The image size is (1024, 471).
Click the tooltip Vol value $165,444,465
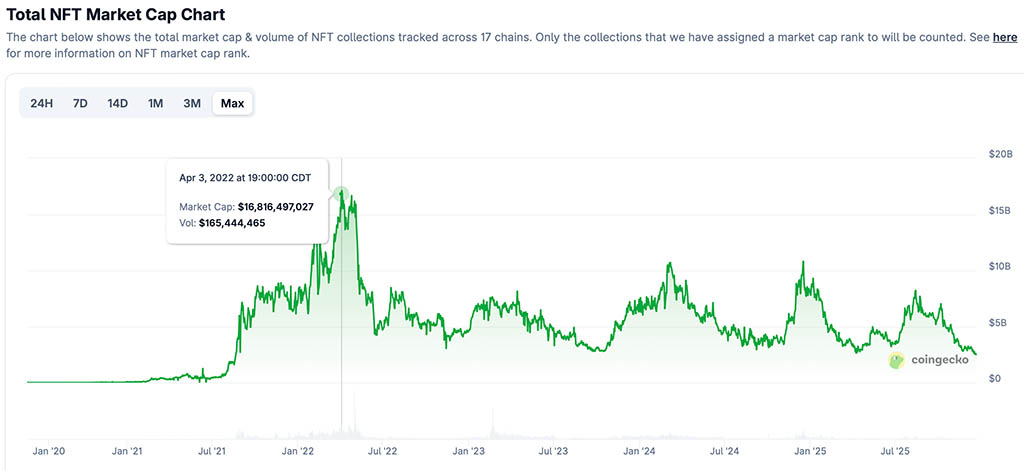(x=233, y=222)
